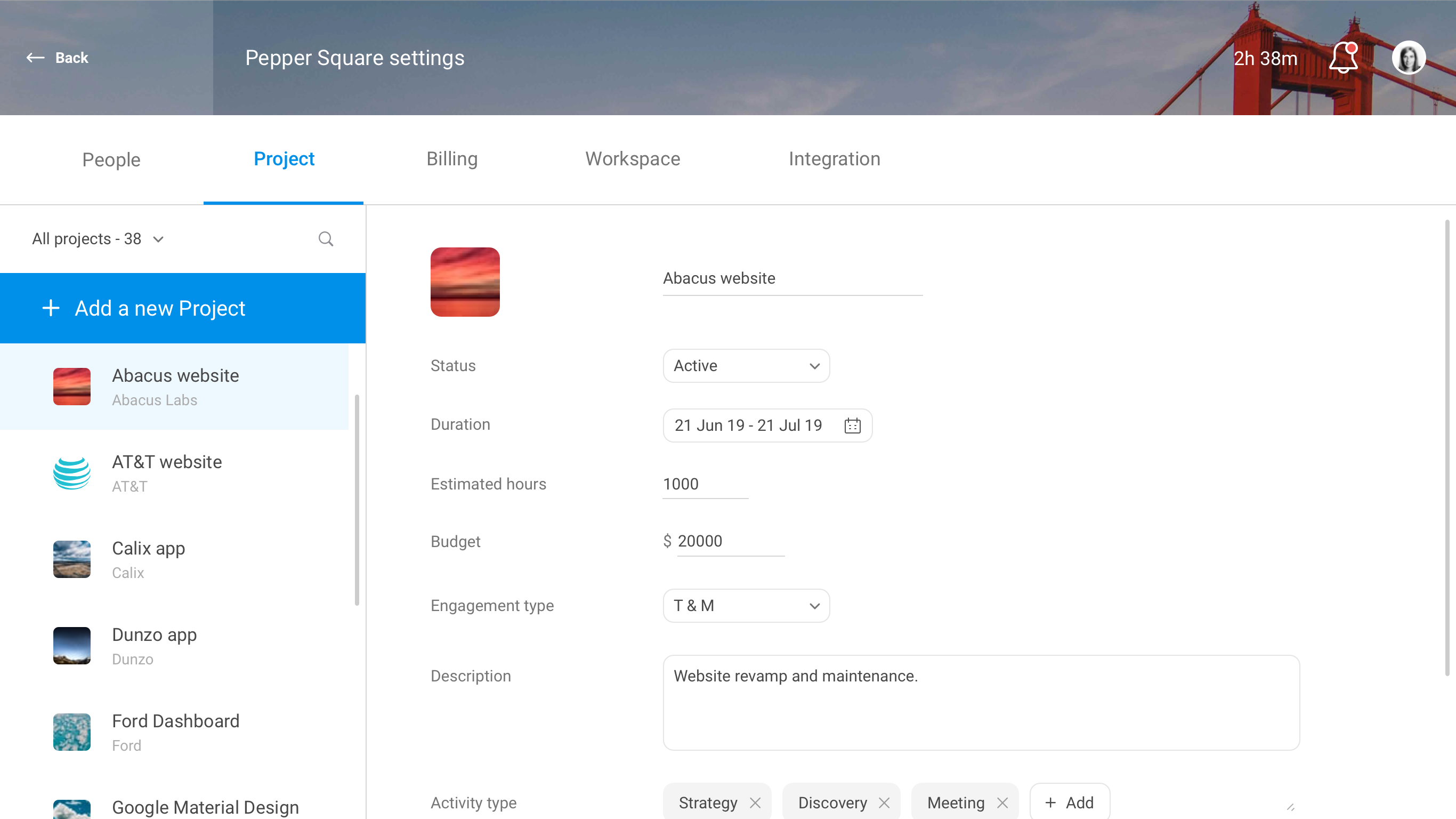Remove the Strategy activity tag
The height and width of the screenshot is (819, 1456).
[x=755, y=802]
